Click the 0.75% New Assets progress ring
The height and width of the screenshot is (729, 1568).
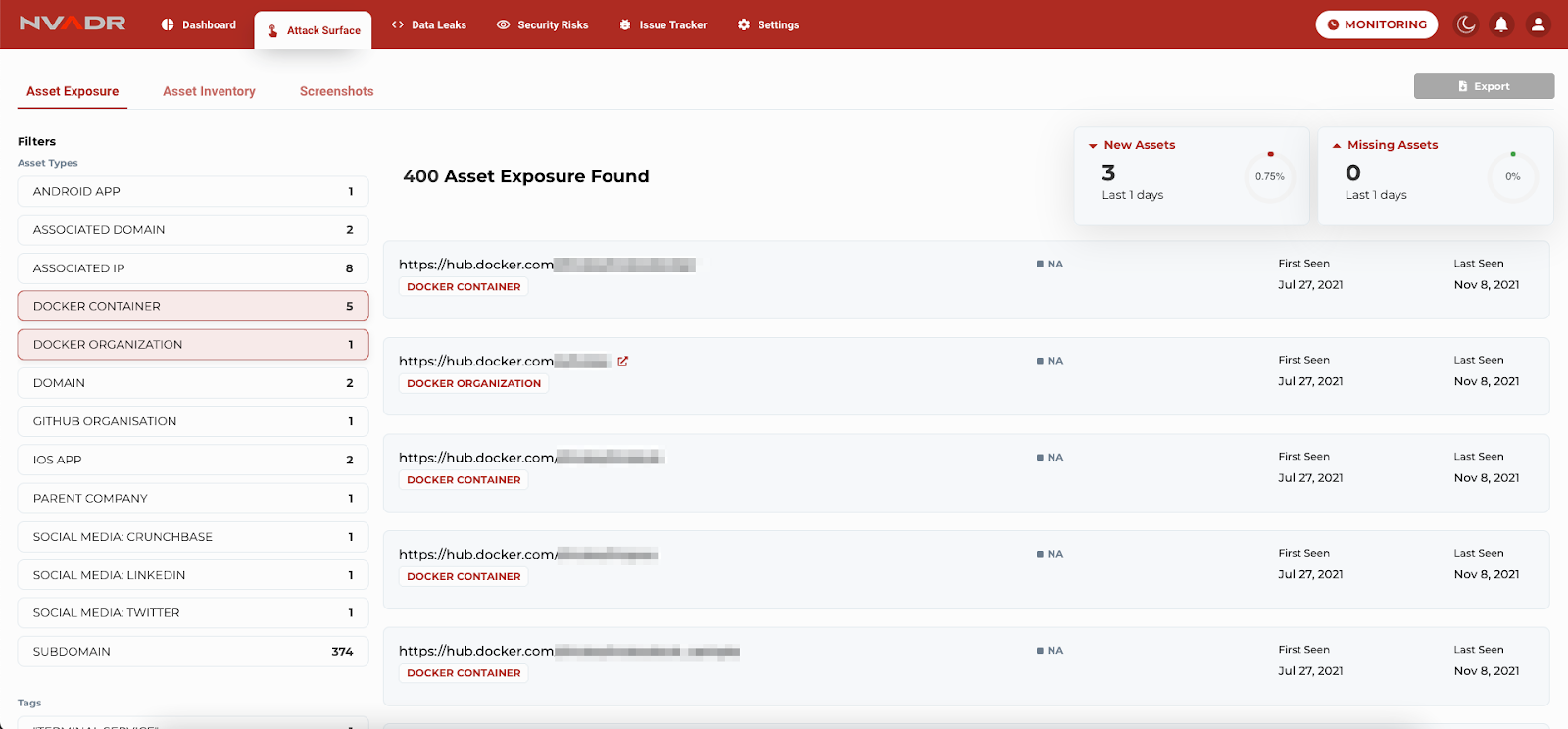pyautogui.click(x=1270, y=176)
